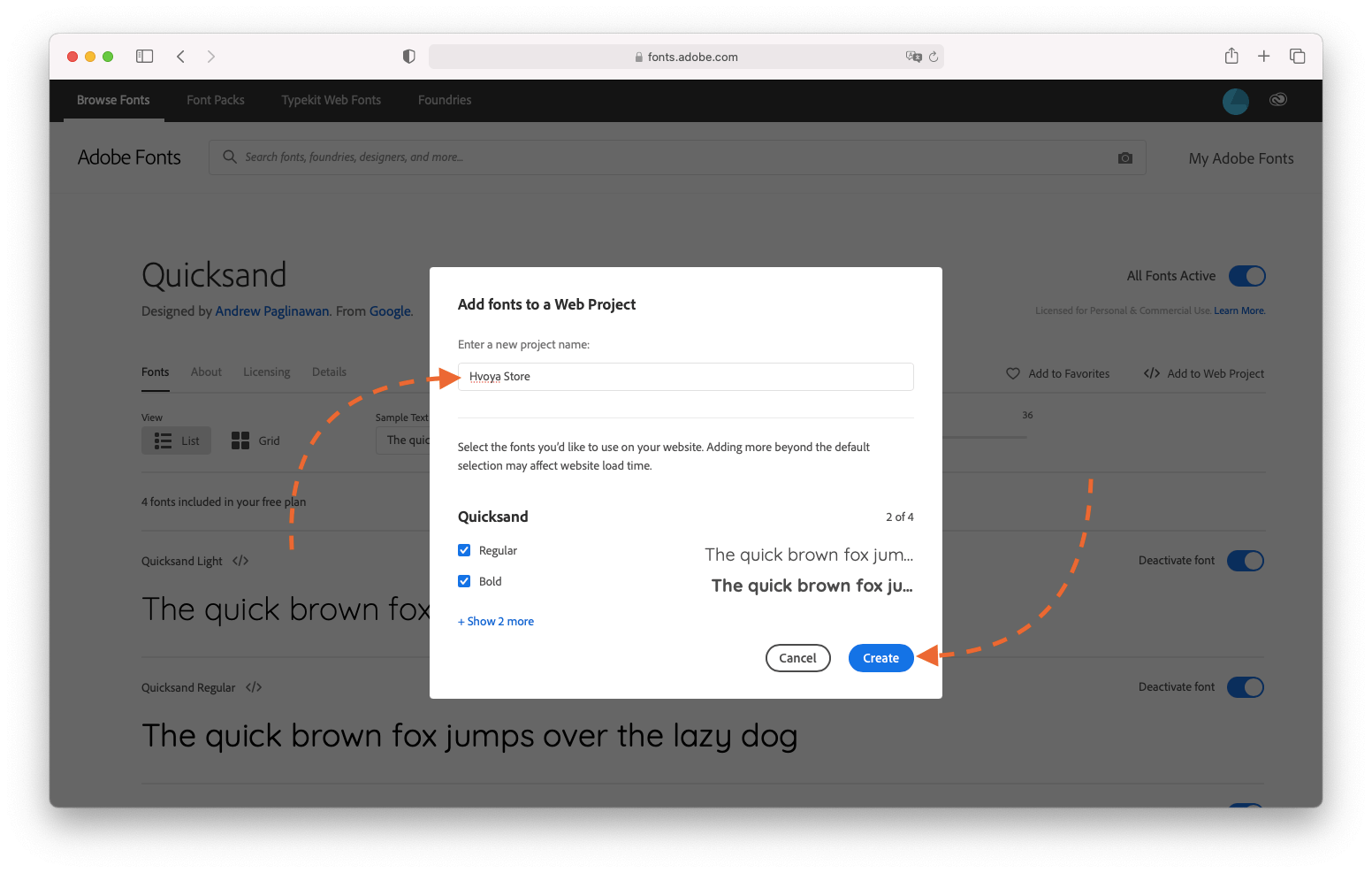Viewport: 1372px width, 873px height.
Task: Open the Google foundry link
Action: [390, 311]
